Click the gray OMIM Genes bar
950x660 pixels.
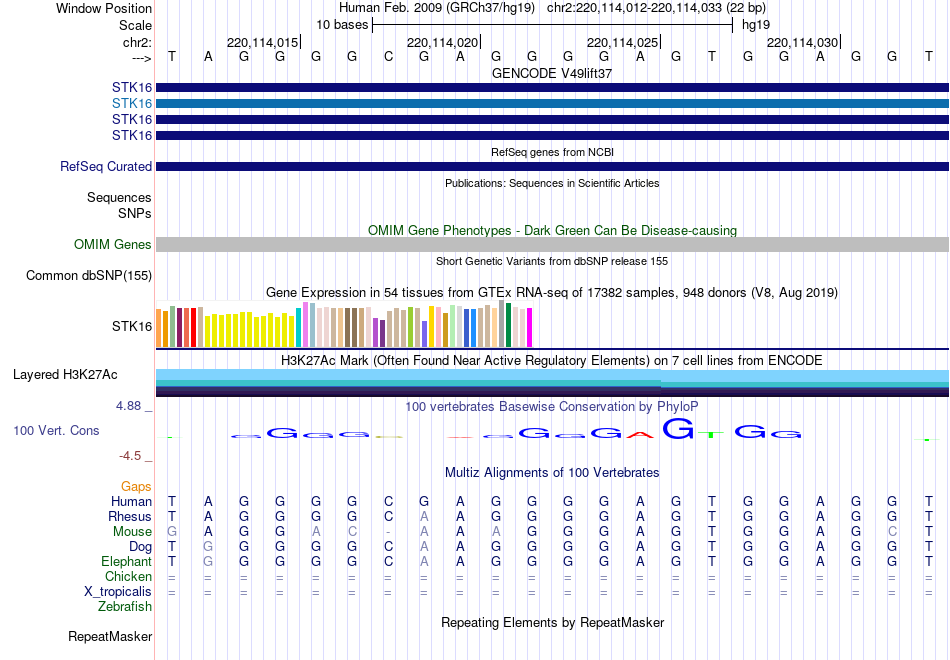click(553, 244)
